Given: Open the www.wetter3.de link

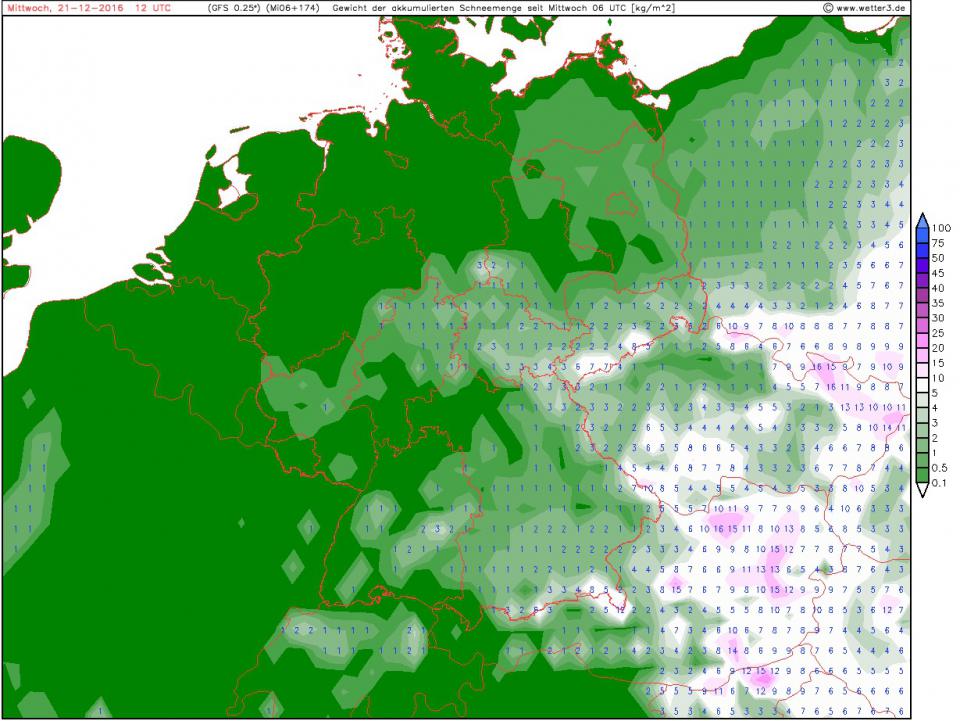Looking at the screenshot, I should tap(872, 8).
